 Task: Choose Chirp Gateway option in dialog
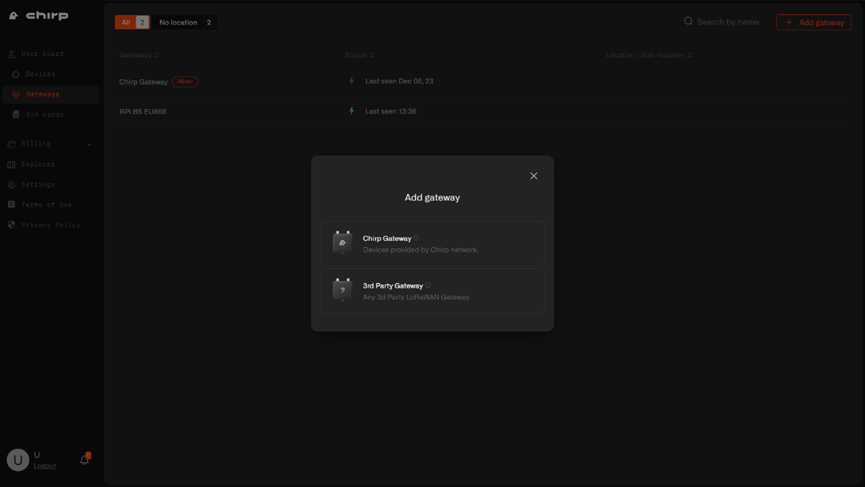pos(432,243)
